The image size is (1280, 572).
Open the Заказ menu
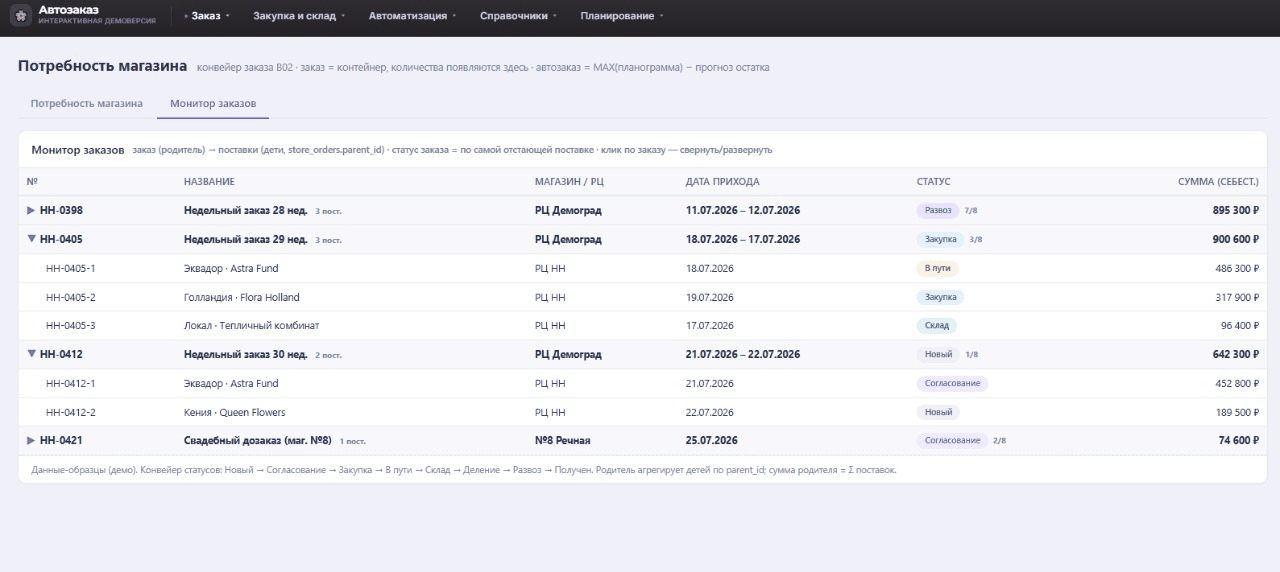click(207, 16)
